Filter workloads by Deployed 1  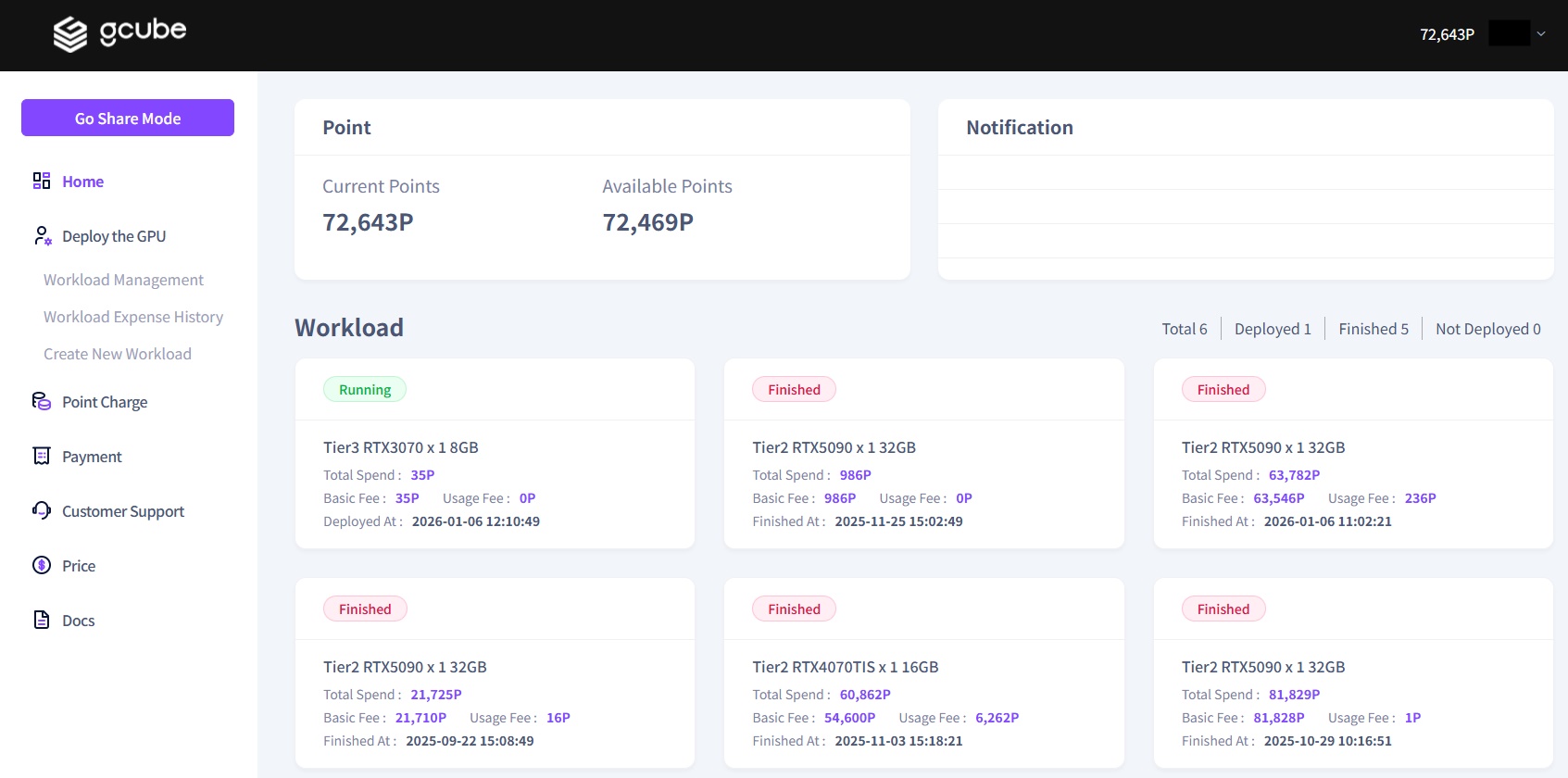click(1273, 329)
